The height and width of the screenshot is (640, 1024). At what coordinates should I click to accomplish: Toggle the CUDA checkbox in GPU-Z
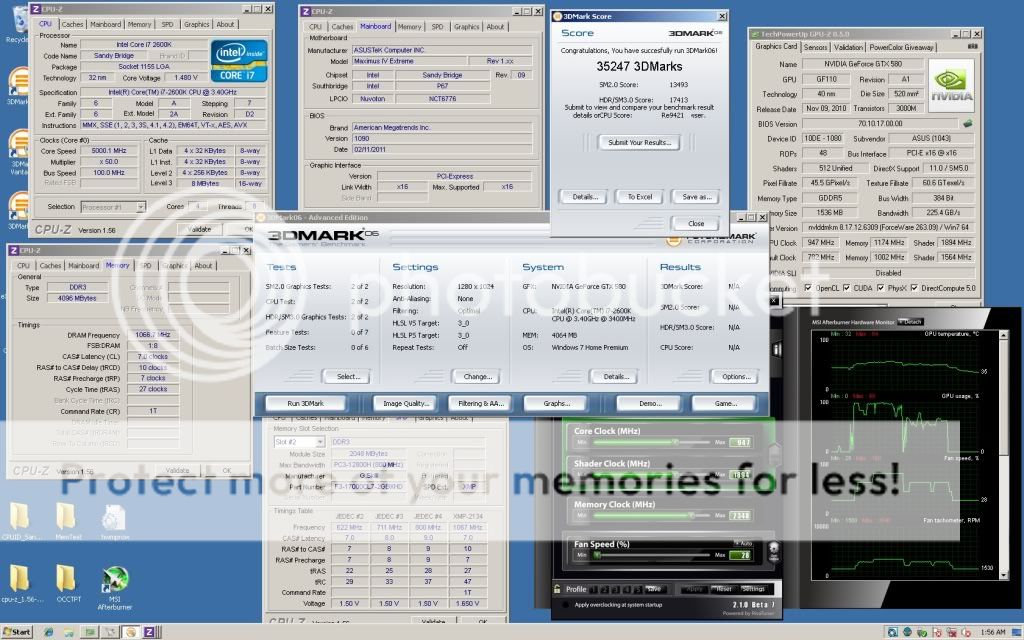point(844,286)
